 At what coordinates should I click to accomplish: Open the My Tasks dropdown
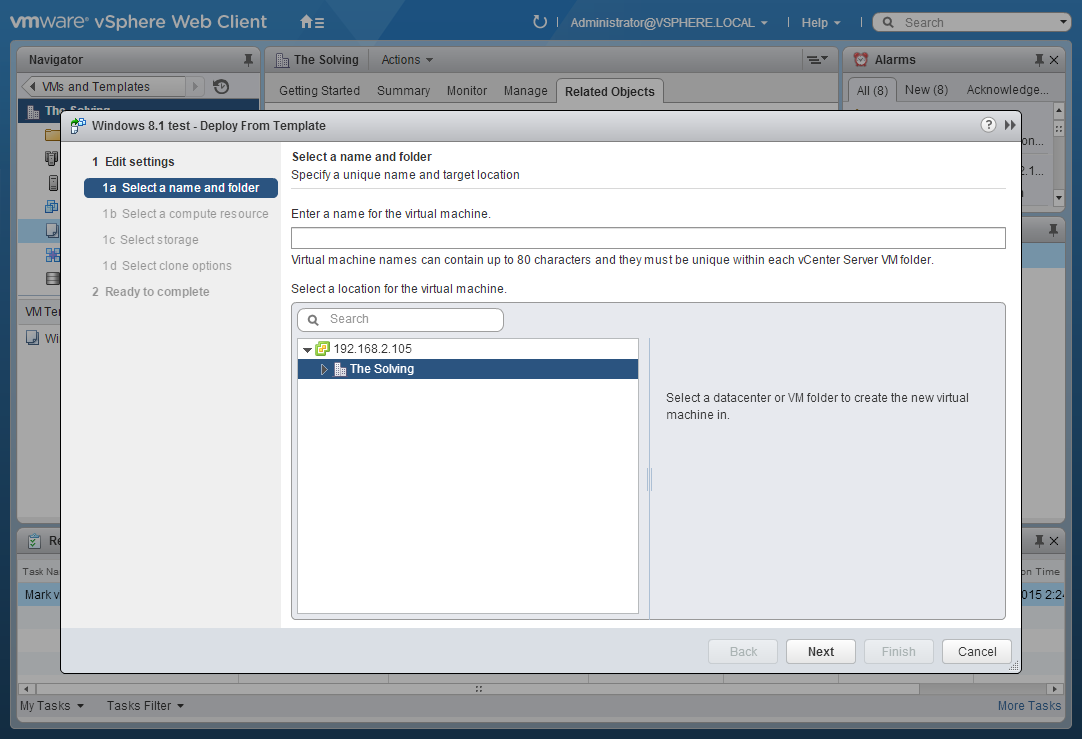click(52, 706)
